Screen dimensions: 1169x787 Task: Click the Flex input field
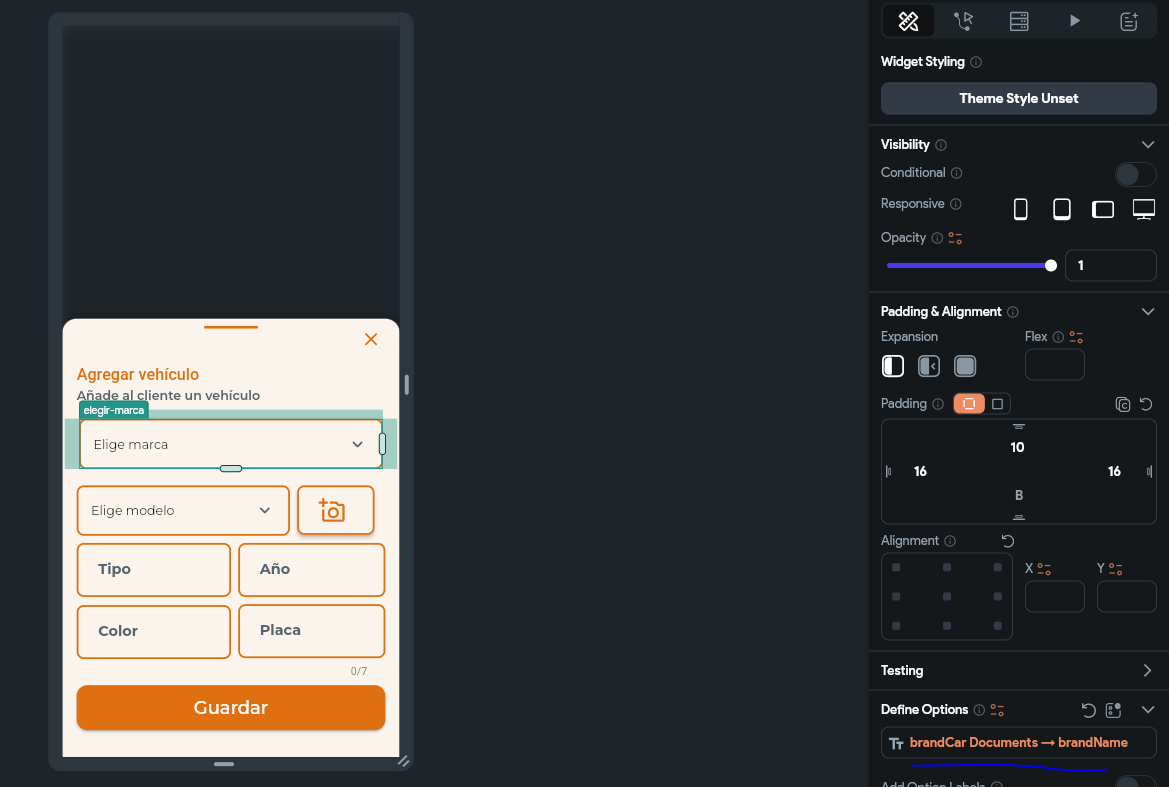click(1054, 365)
